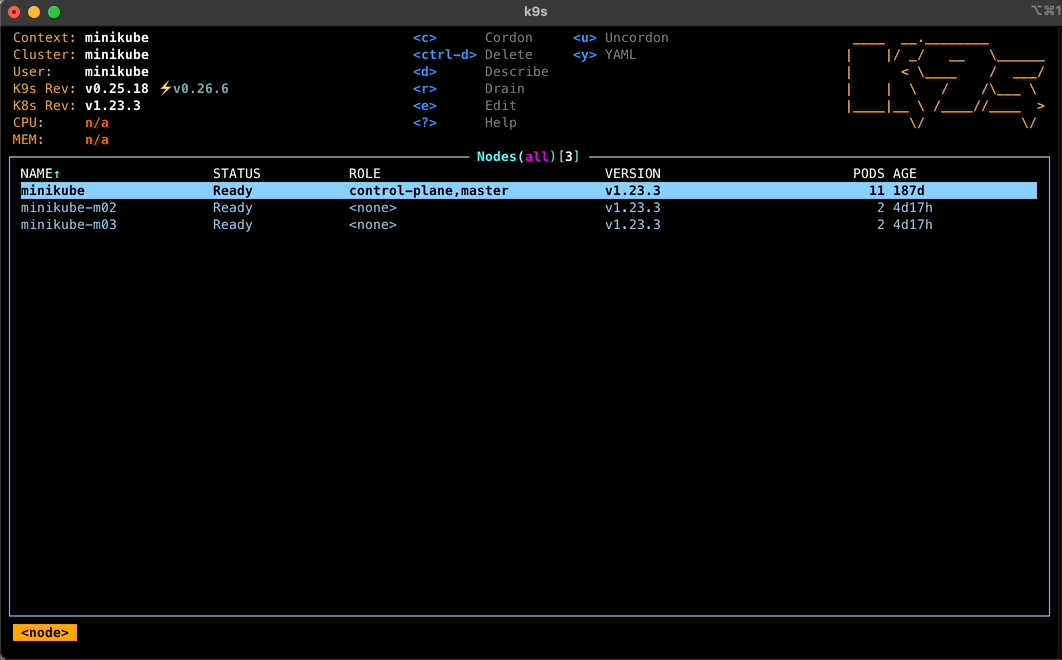The height and width of the screenshot is (660, 1062).
Task: Click the <ctrl-d> key hint
Action: tap(444, 54)
